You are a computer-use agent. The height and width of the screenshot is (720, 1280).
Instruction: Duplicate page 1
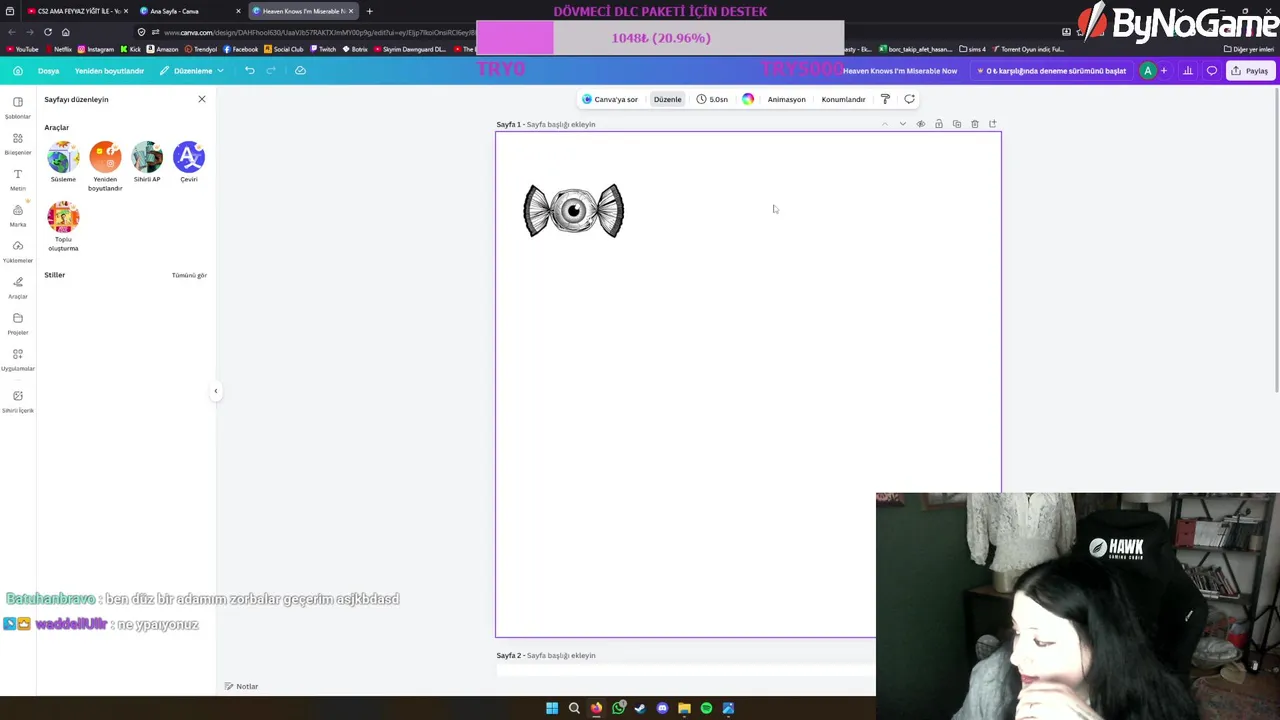click(x=957, y=124)
